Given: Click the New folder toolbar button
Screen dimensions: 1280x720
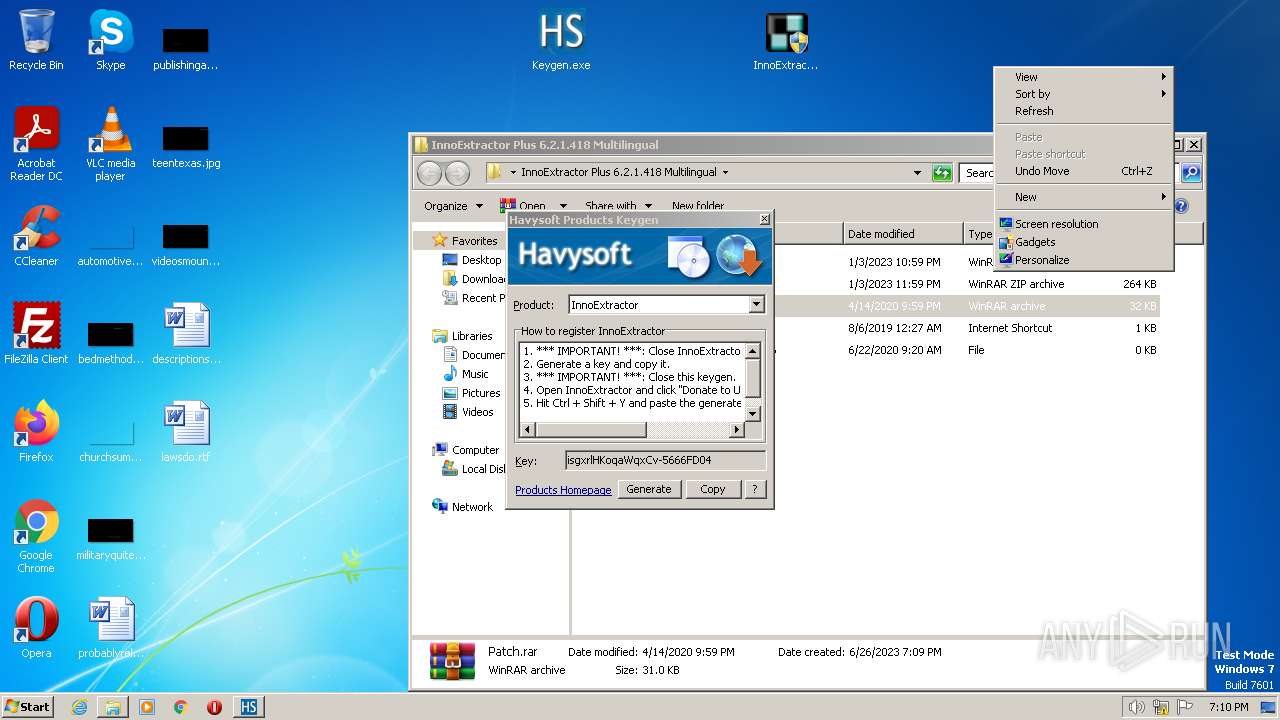Looking at the screenshot, I should pyautogui.click(x=698, y=206).
